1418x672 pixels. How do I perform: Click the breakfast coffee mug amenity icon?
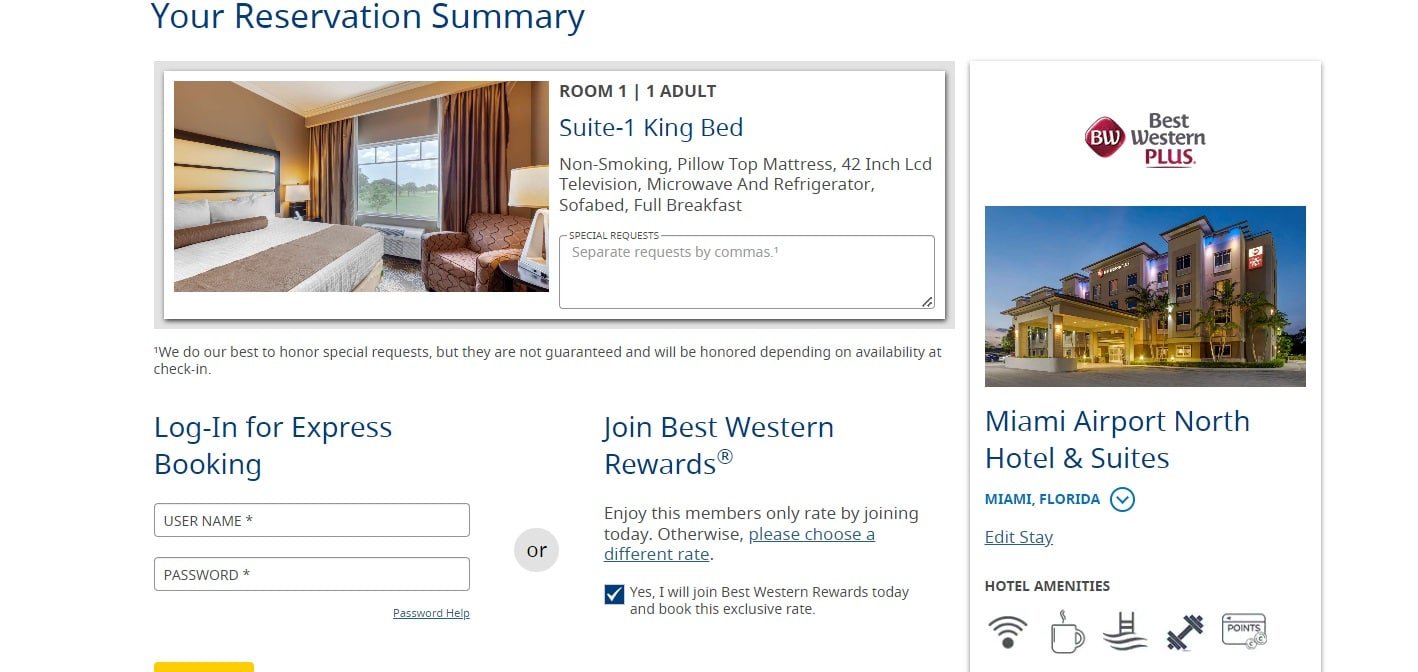[x=1066, y=630]
